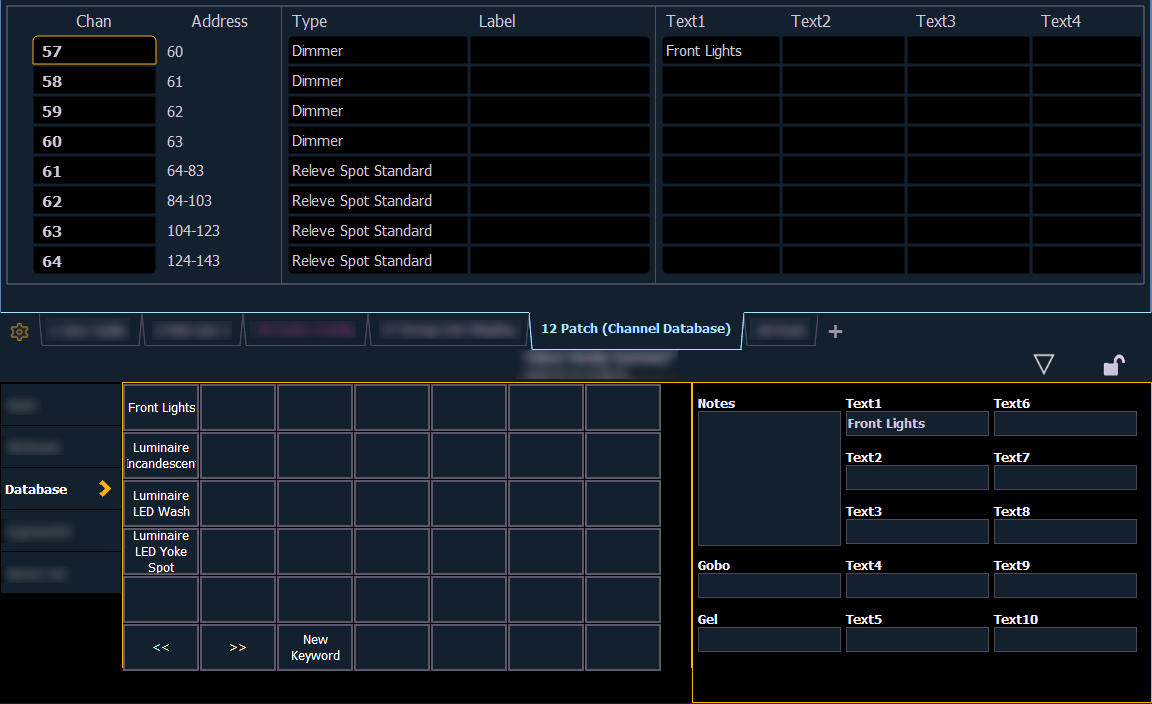Click the Text3 column header in the table
The height and width of the screenshot is (704, 1152).
[935, 21]
